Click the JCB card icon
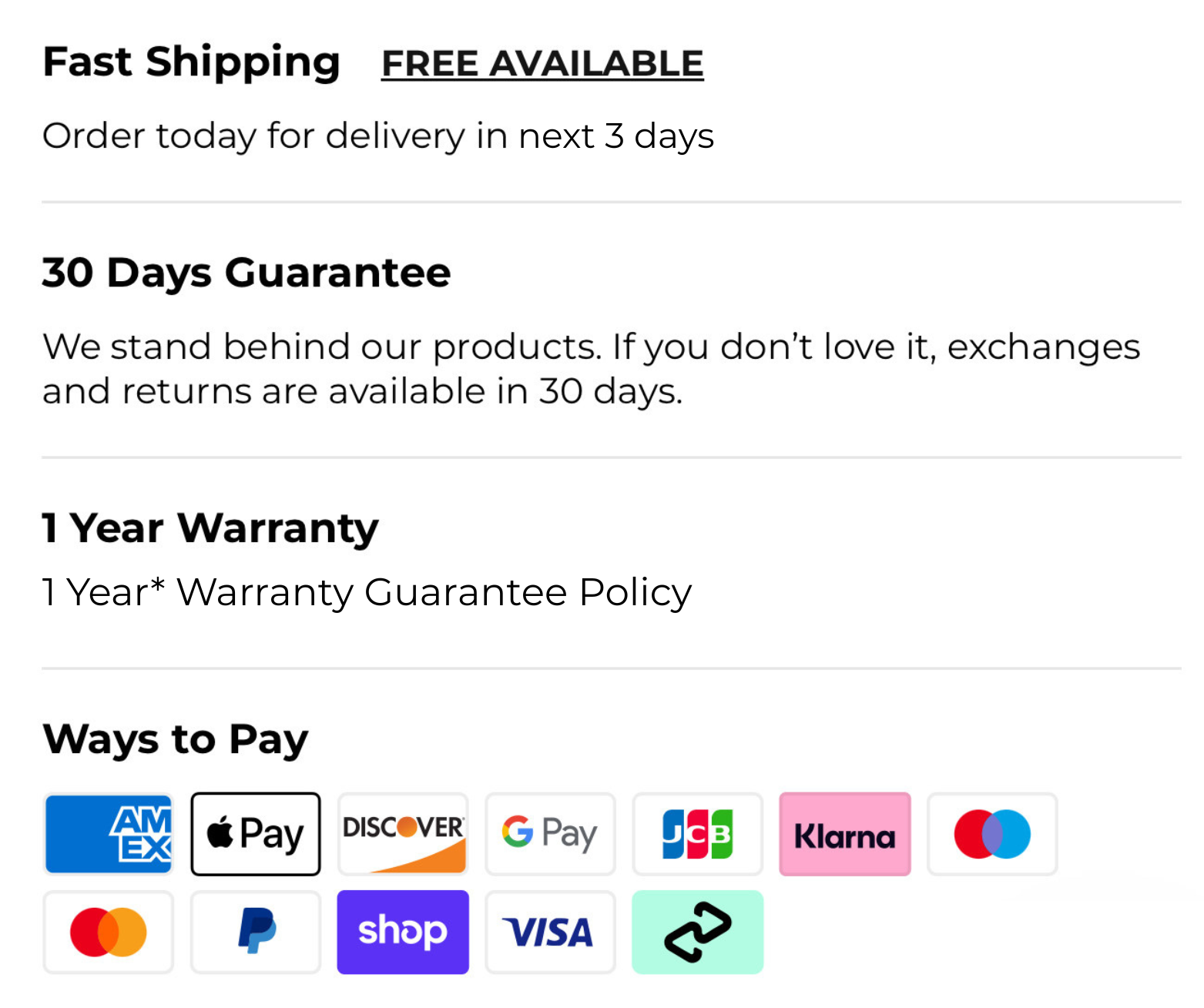The height and width of the screenshot is (1008, 1204). tap(697, 834)
